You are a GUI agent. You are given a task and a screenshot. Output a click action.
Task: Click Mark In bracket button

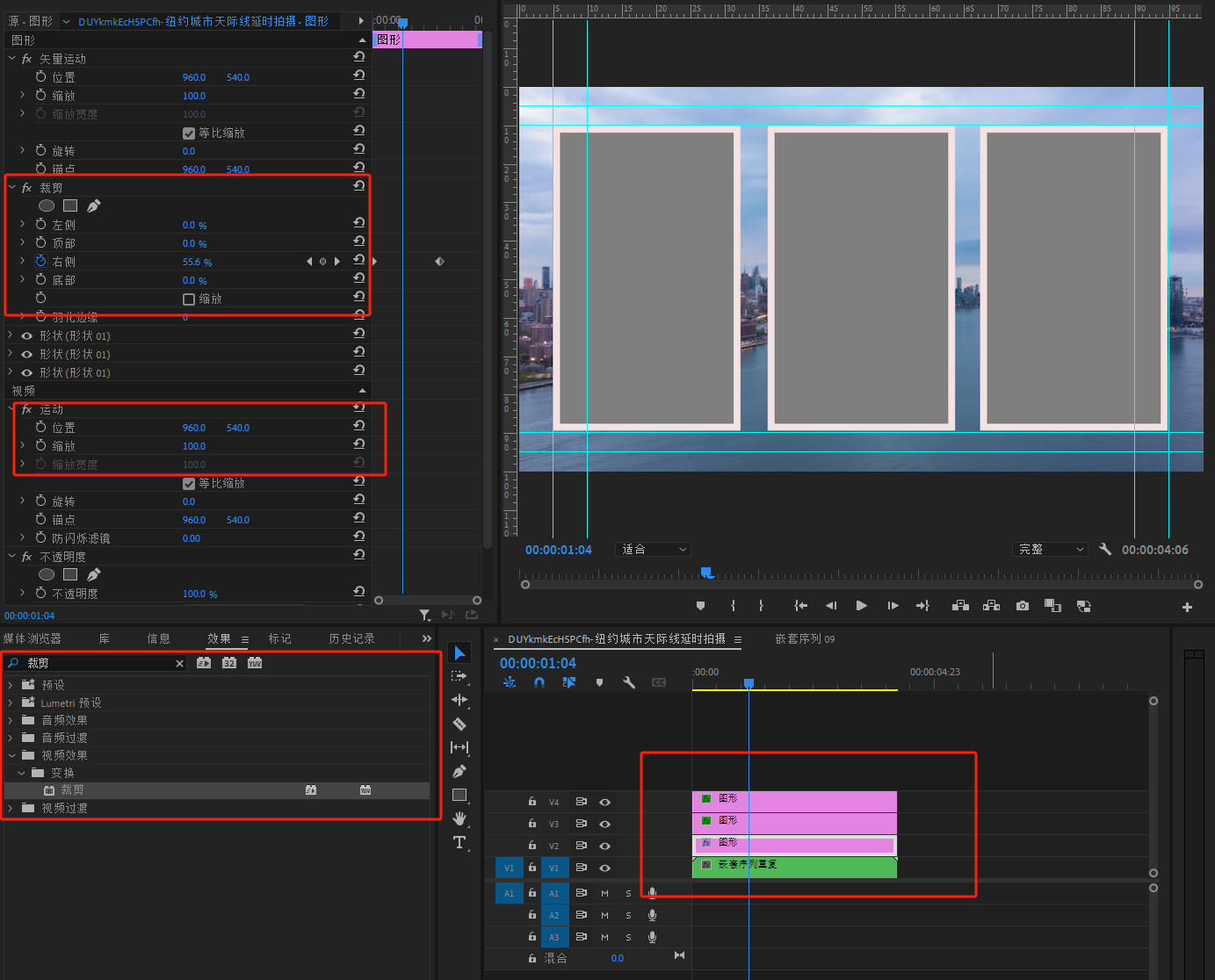[734, 606]
